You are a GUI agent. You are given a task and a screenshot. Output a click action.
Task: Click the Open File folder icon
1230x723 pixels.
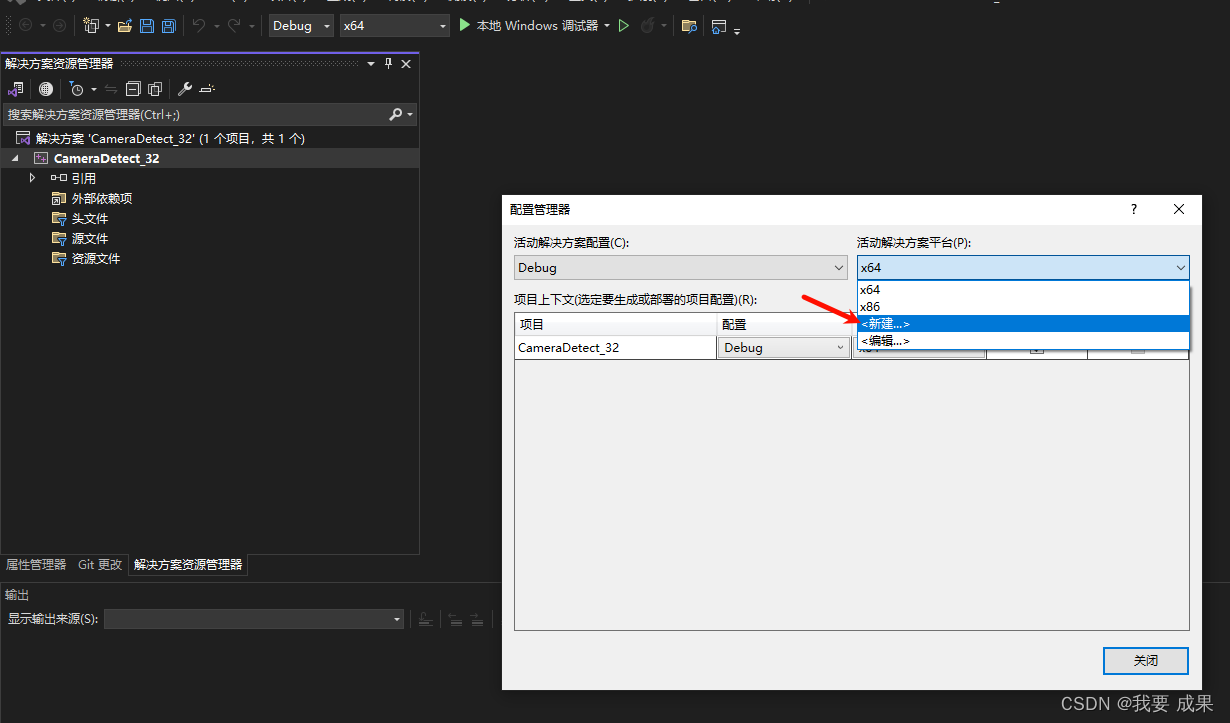pos(125,26)
